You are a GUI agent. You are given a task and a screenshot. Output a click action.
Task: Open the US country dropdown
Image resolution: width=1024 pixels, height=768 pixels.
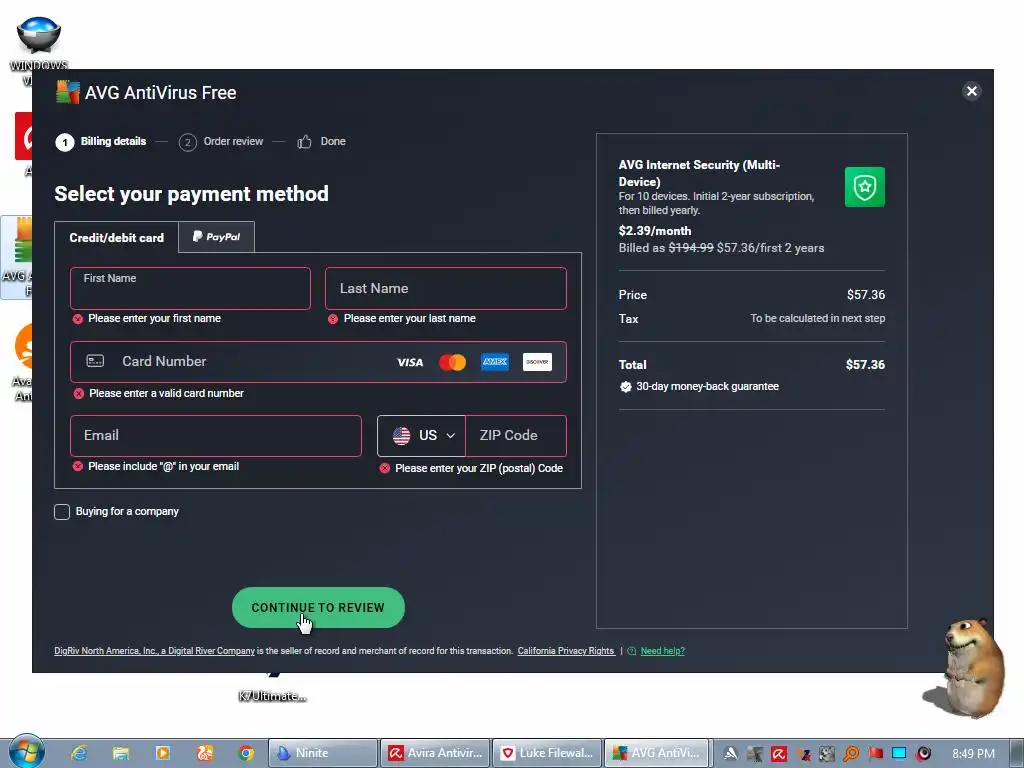click(422, 436)
